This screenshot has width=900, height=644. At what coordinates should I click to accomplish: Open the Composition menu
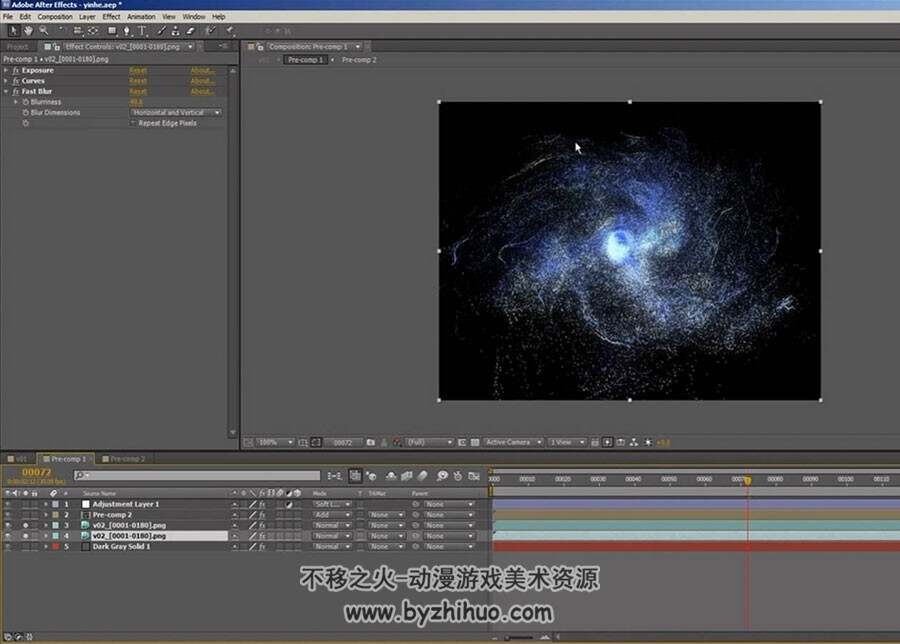pos(55,17)
